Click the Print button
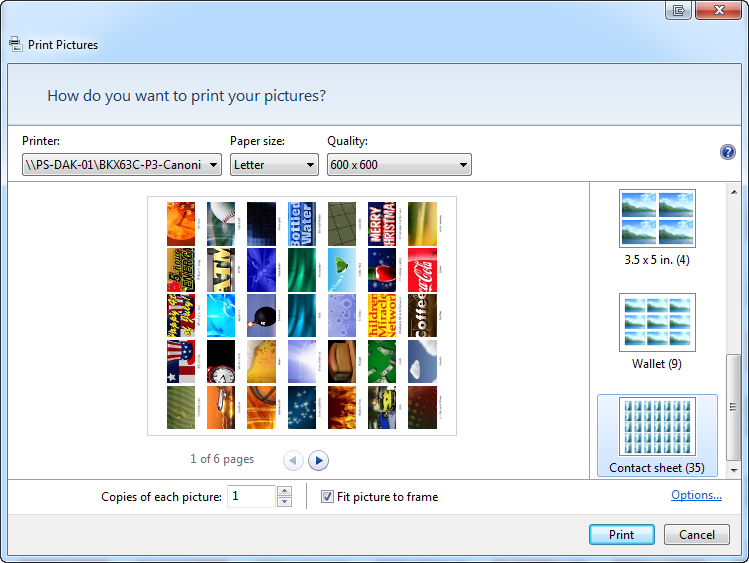The width and height of the screenshot is (749, 563). (621, 535)
